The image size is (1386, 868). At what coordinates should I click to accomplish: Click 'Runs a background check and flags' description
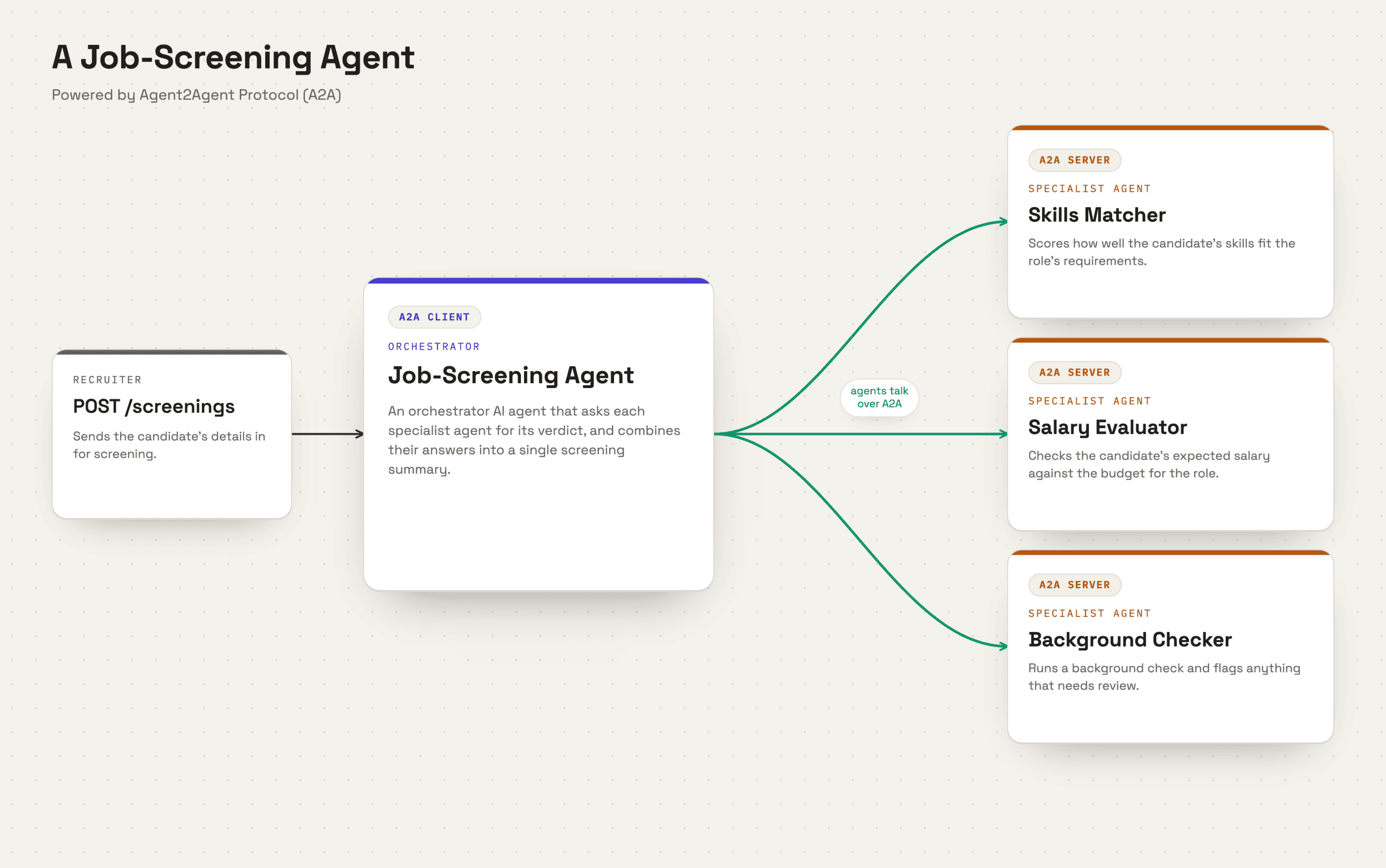click(x=1164, y=677)
